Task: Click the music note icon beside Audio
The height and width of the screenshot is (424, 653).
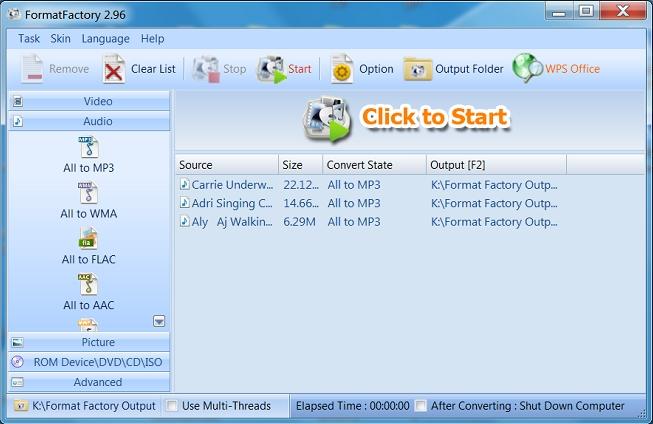Action: click(18, 121)
